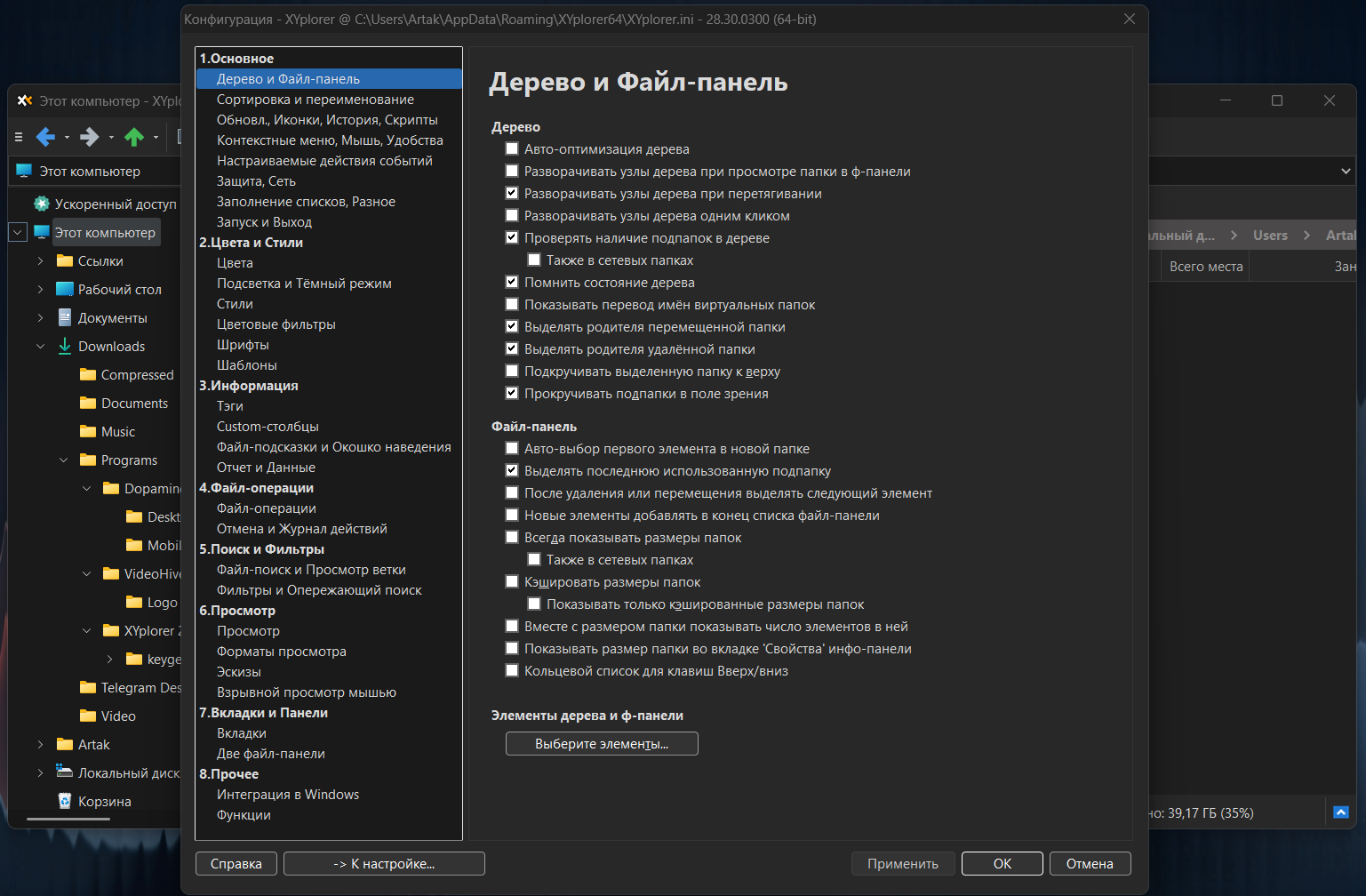Click the blue Back arrow icon
The width and height of the screenshot is (1366, 896).
click(45, 137)
